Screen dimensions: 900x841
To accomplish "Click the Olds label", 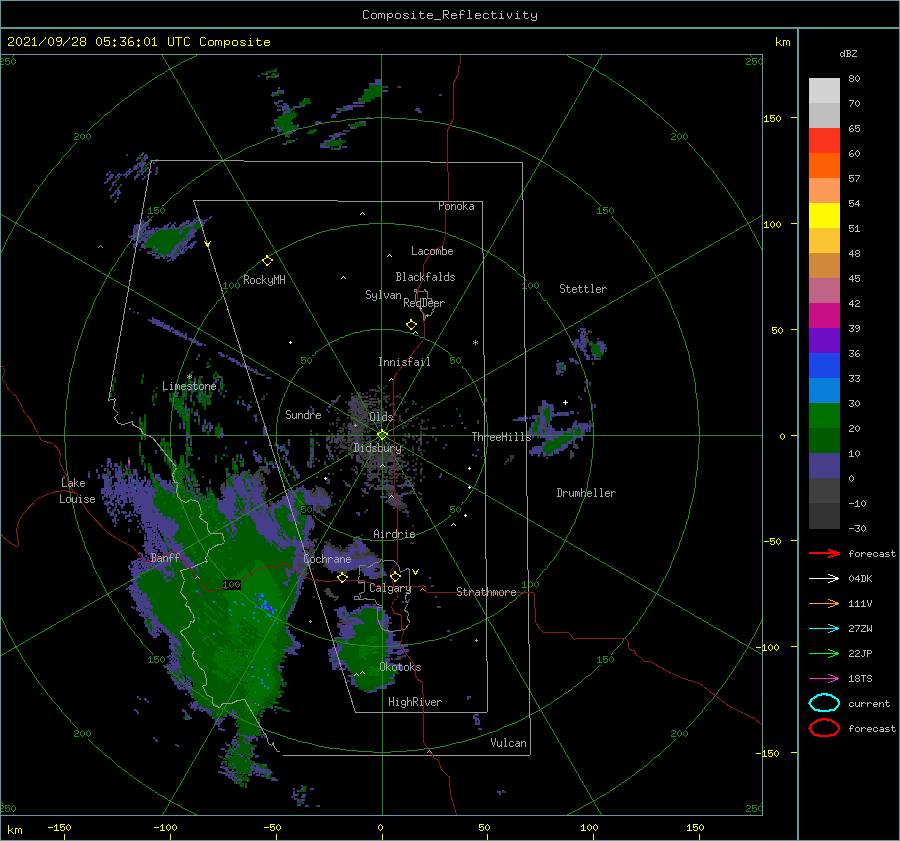I will (x=381, y=417).
